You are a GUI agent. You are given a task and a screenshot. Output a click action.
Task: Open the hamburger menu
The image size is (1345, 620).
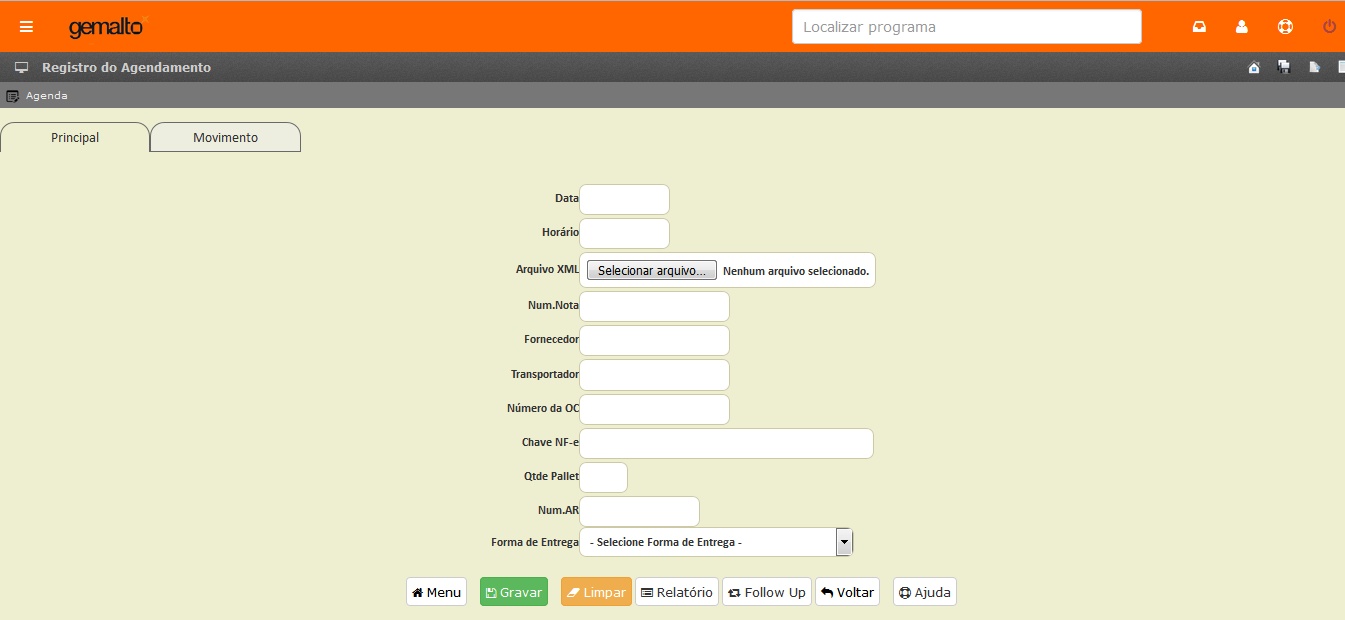[x=26, y=27]
